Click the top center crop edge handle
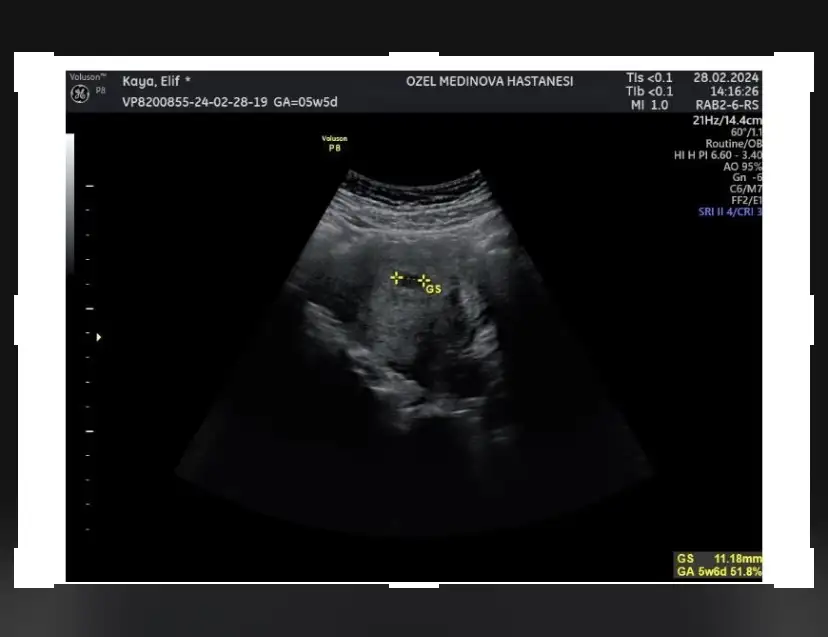Screen dimensions: 828x637 pyautogui.click(x=413, y=57)
